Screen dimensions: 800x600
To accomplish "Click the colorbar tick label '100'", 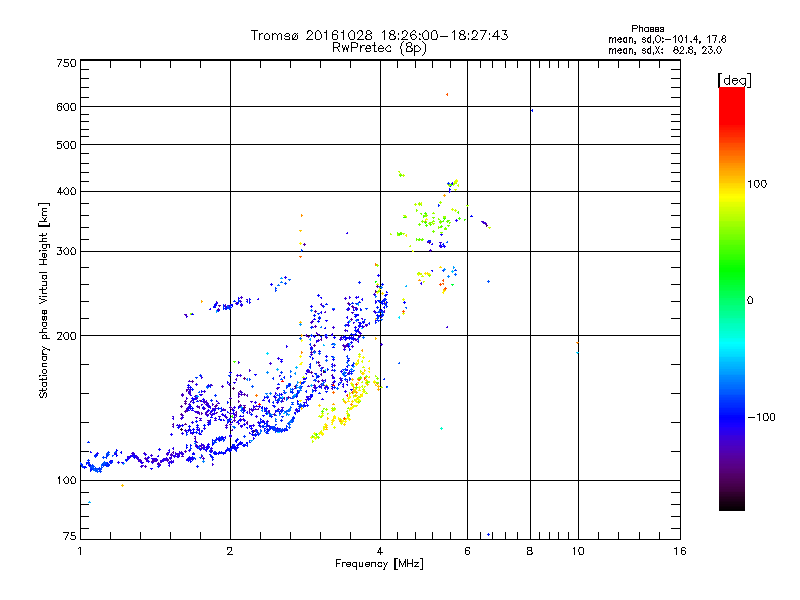I will coord(757,184).
